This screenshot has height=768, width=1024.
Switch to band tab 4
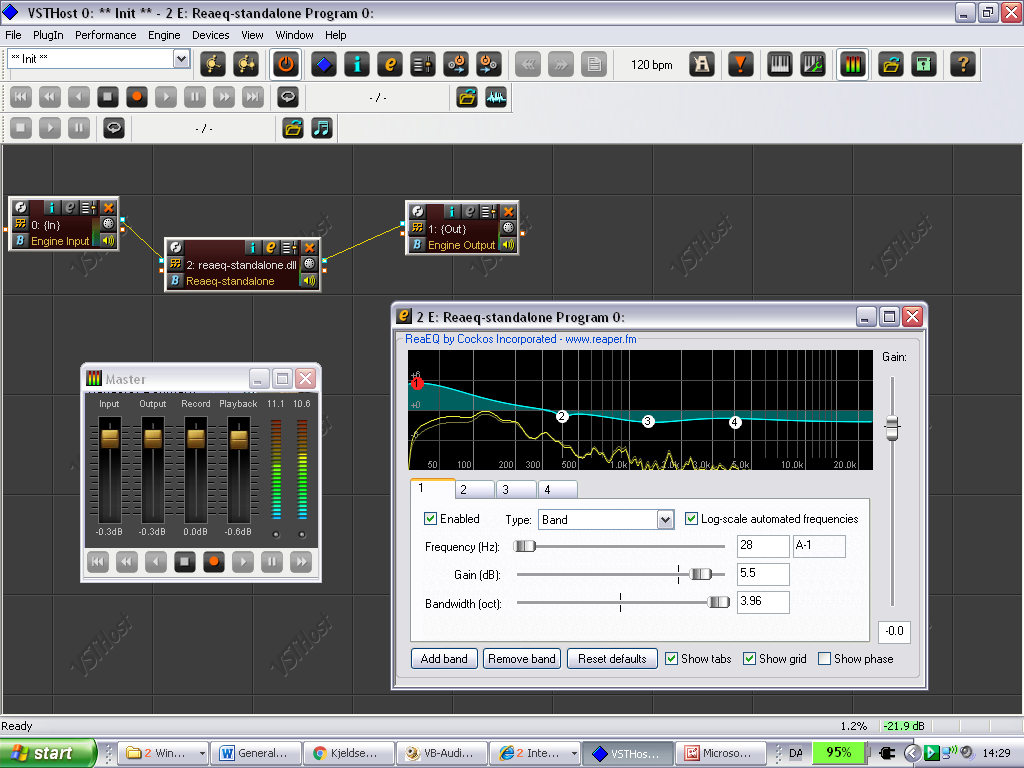click(557, 490)
